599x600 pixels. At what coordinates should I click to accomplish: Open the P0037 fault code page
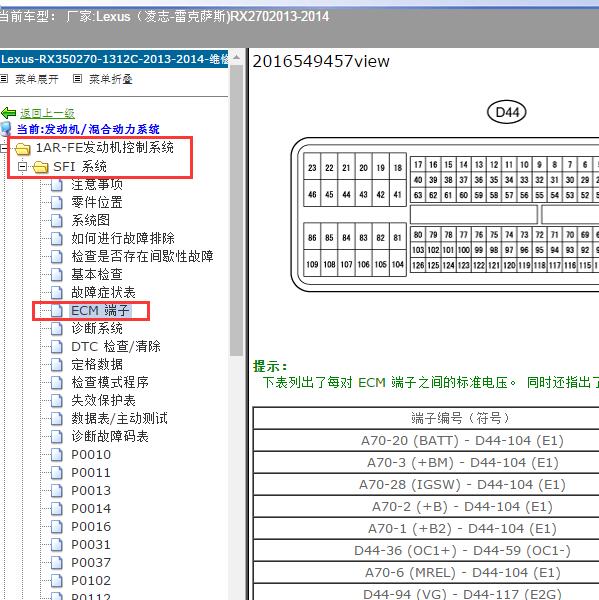[x=91, y=562]
